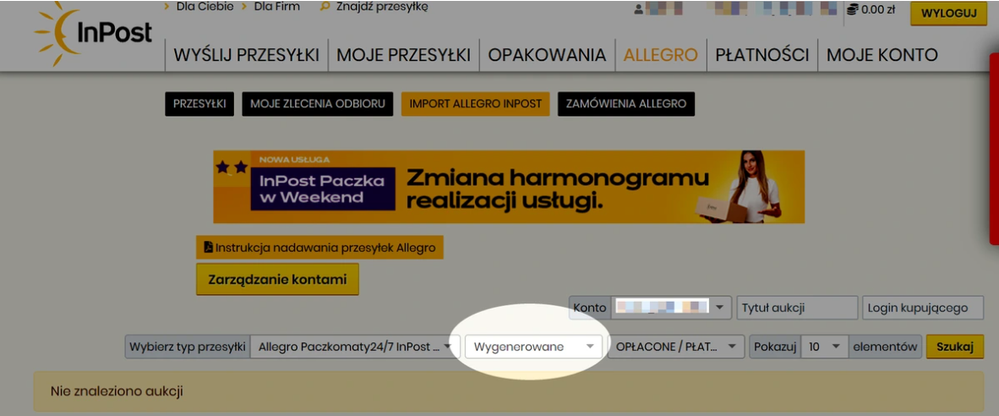Click the Tytuł aukcji input field
Screen dimensions: 999x416
click(x=797, y=308)
